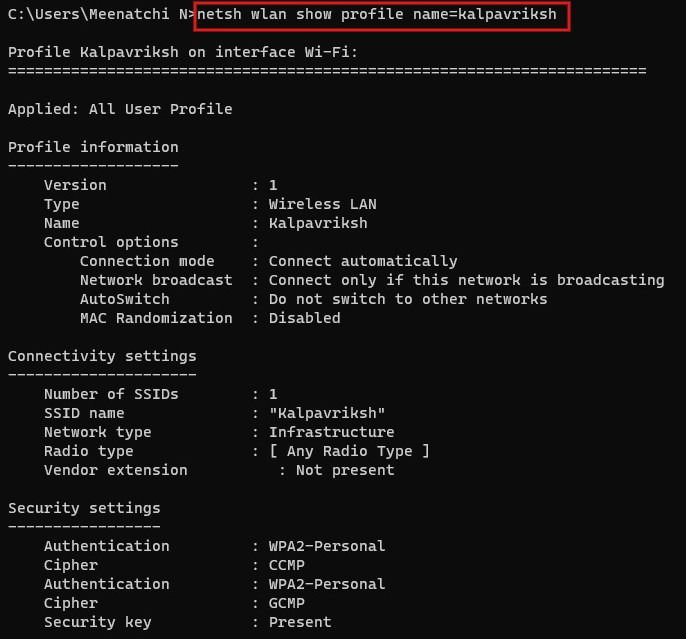This screenshot has height=639, width=686.
Task: Click the "Profile information" section heading
Action: pyautogui.click(x=93, y=147)
